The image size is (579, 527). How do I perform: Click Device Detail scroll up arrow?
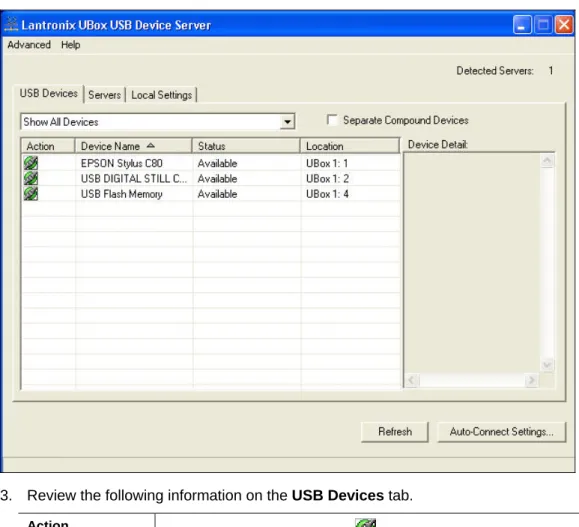[x=547, y=161]
